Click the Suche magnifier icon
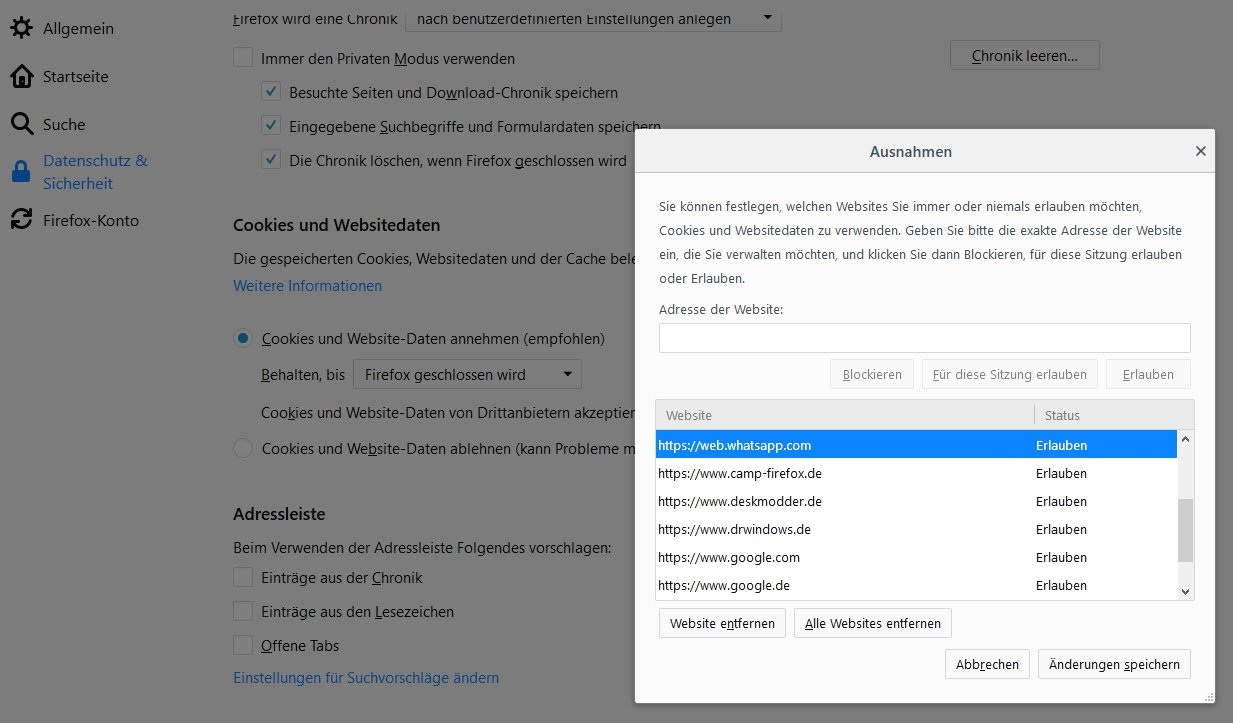Image resolution: width=1233 pixels, height=723 pixels. pos(21,124)
